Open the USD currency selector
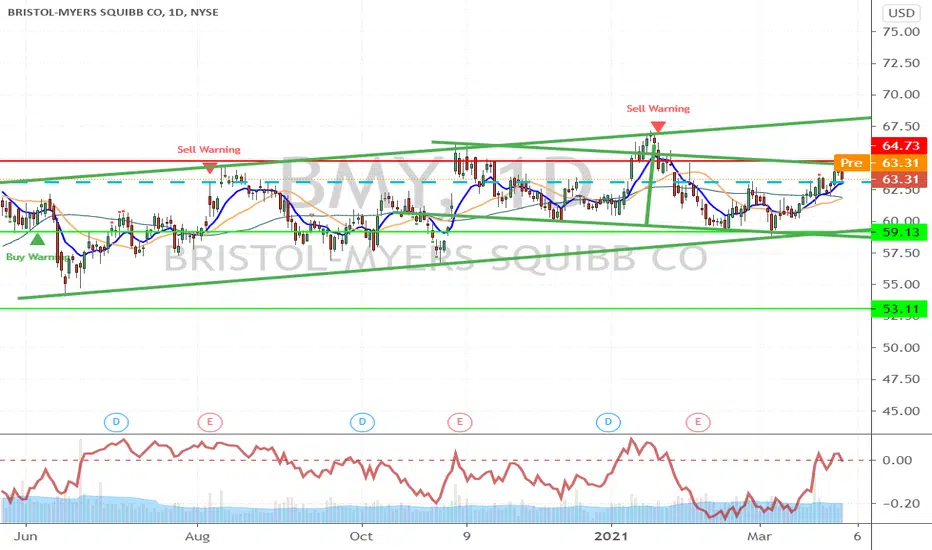The height and width of the screenshot is (550, 932). (x=901, y=13)
